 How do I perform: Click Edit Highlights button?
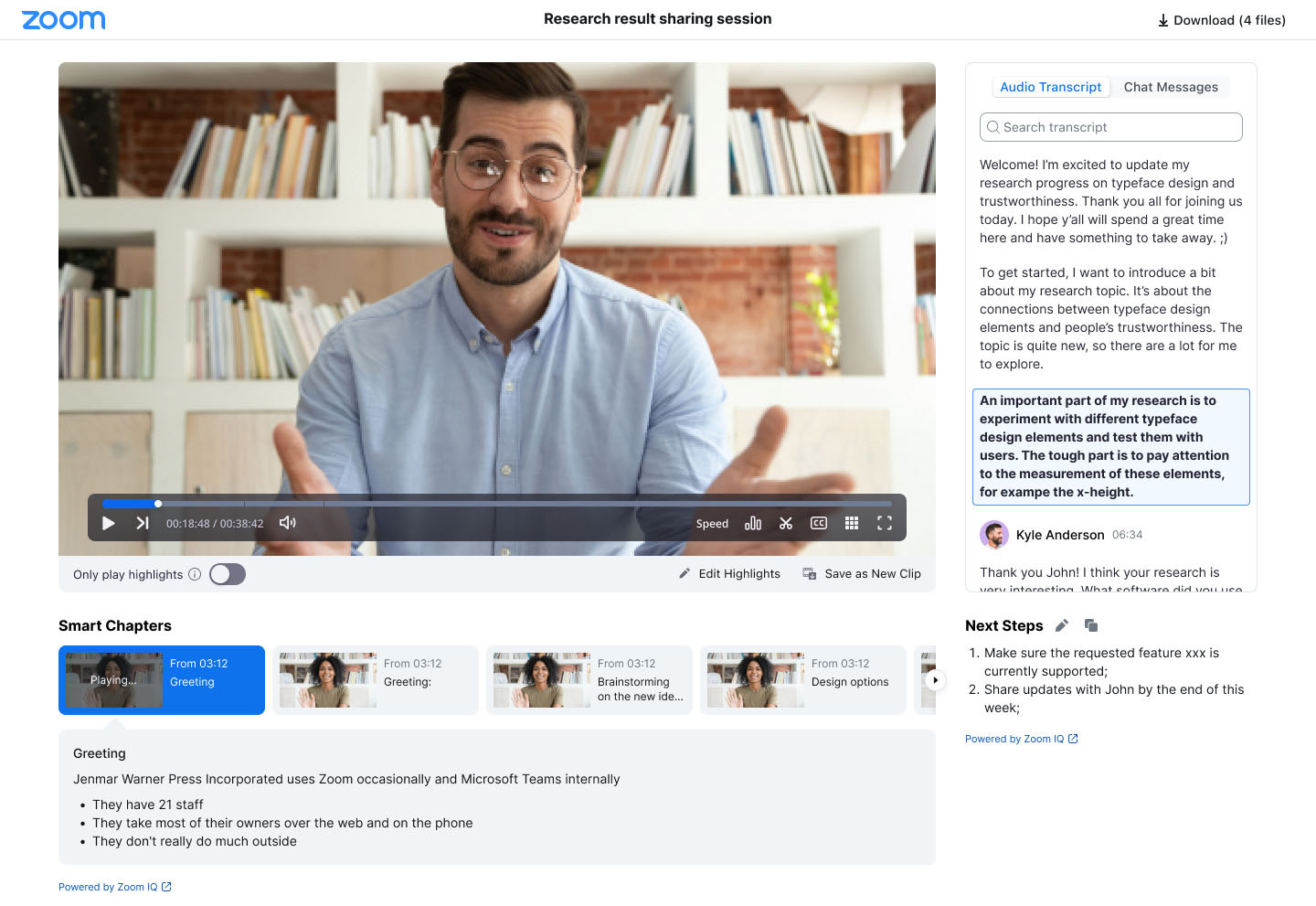(x=729, y=574)
